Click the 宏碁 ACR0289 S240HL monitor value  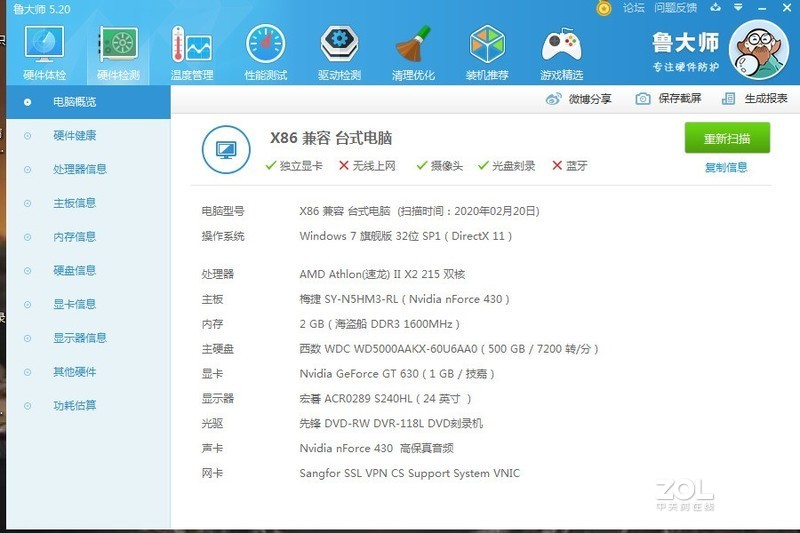click(385, 398)
